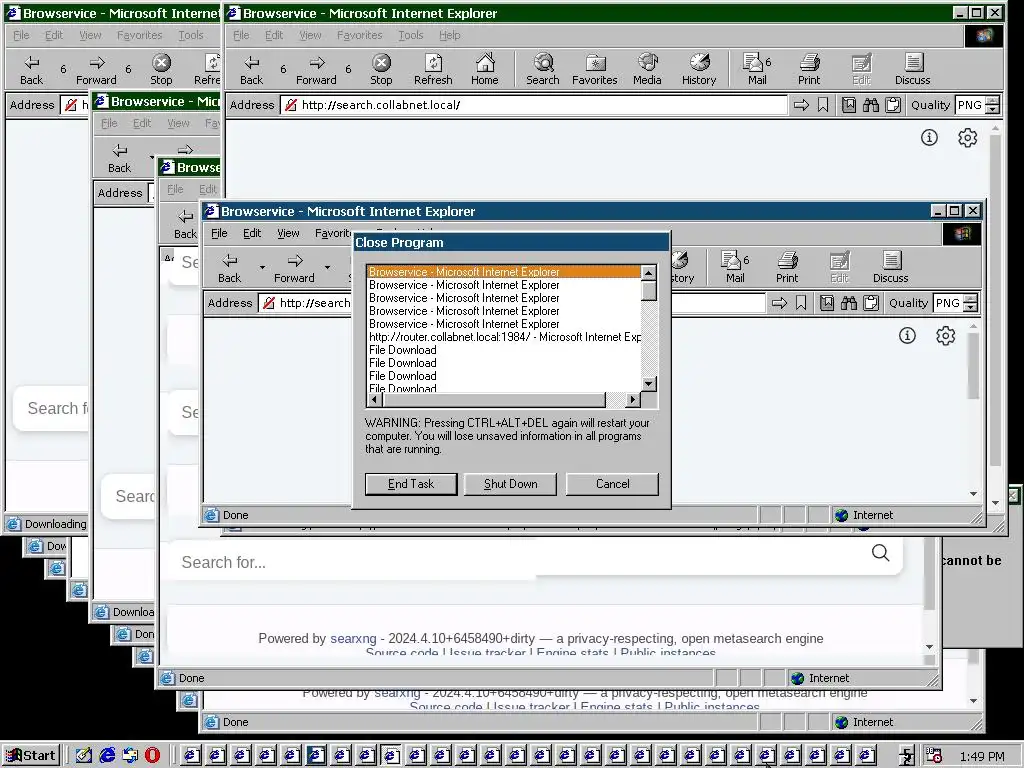
Task: Click the settings gear in blue-titled front window page
Action: click(946, 336)
